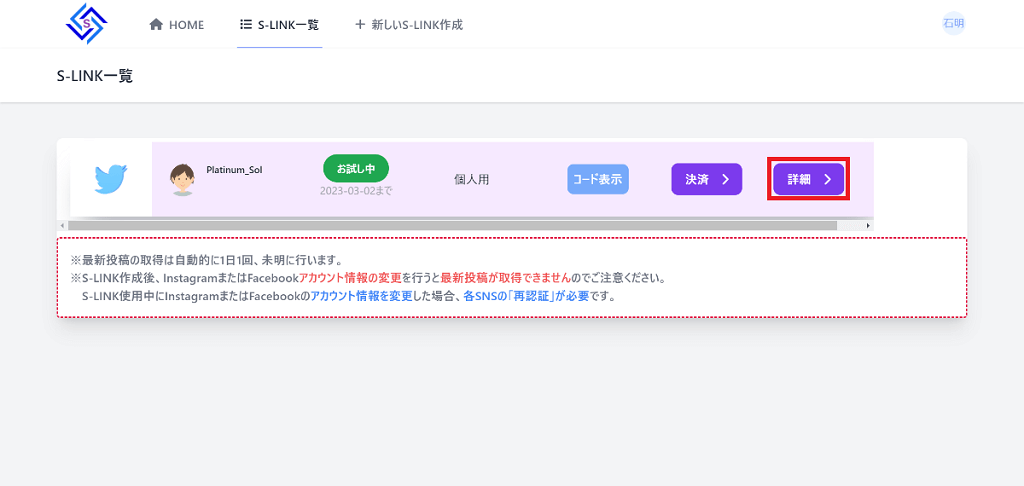1024x486 pixels.
Task: Open the 詳細 details button
Action: [x=808, y=180]
